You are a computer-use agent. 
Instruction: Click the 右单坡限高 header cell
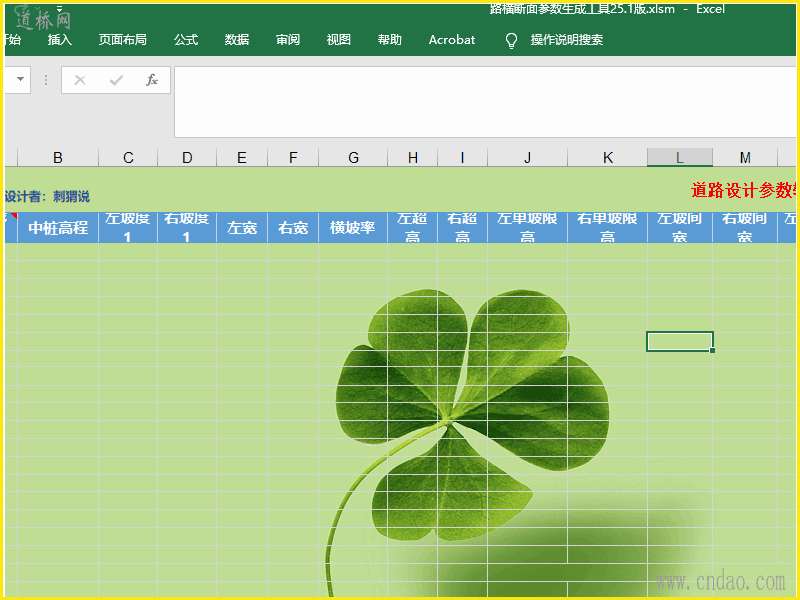point(608,228)
